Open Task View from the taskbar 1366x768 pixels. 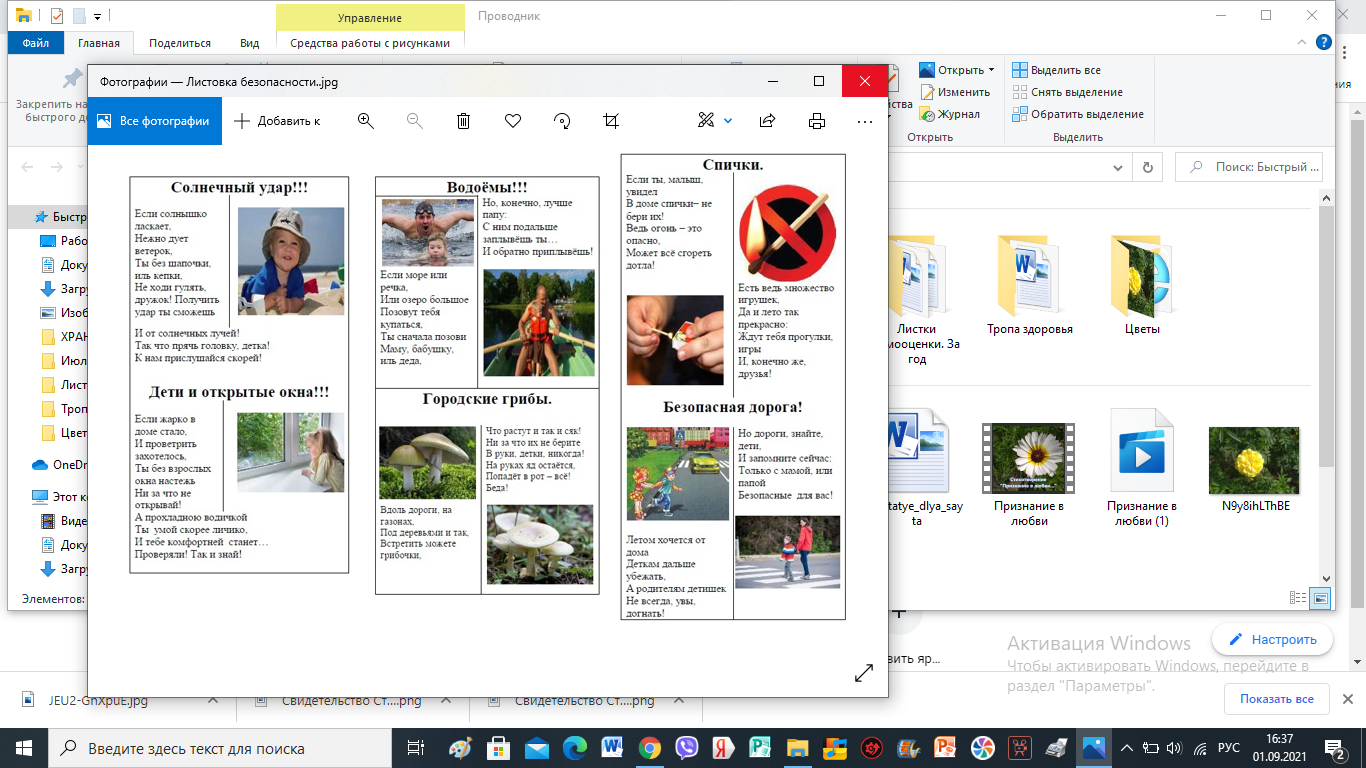click(415, 747)
